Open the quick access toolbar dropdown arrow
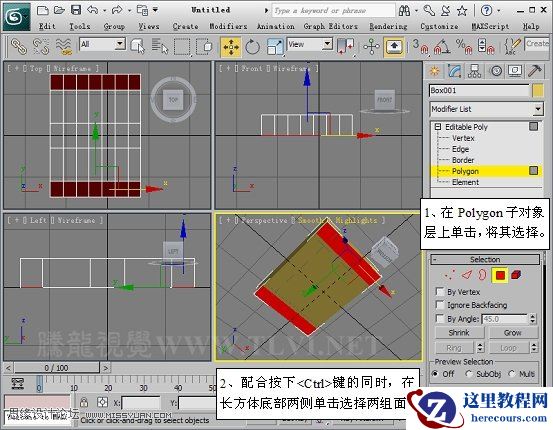Screen dimensions: 553x430 click(x=156, y=10)
